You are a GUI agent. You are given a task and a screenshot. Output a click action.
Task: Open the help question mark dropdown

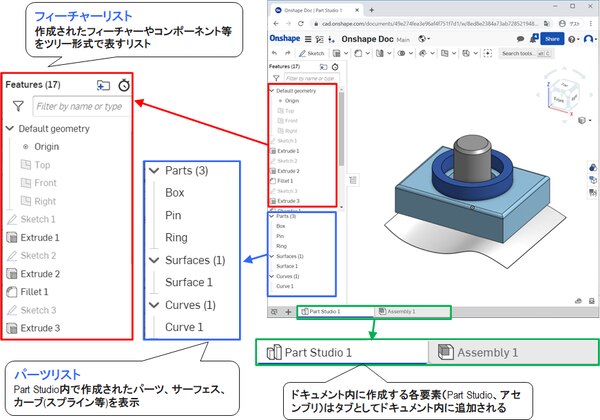(573, 39)
